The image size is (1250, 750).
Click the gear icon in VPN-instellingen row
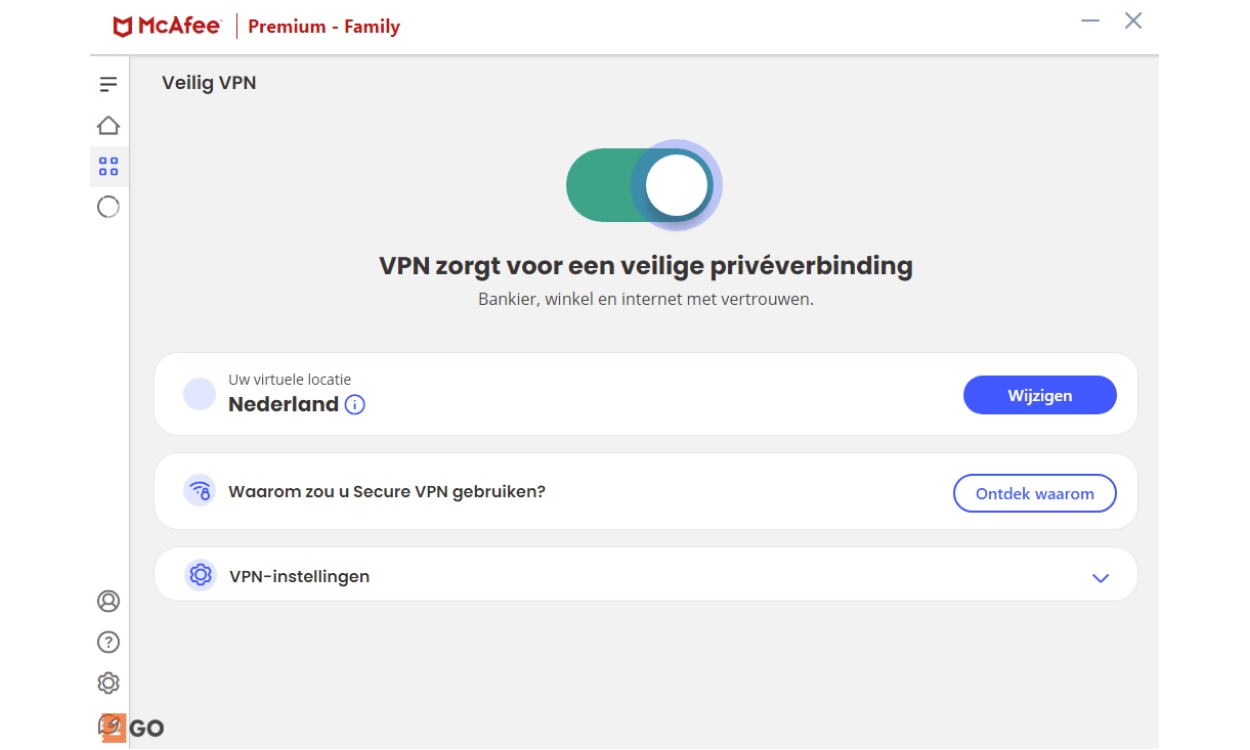point(200,575)
